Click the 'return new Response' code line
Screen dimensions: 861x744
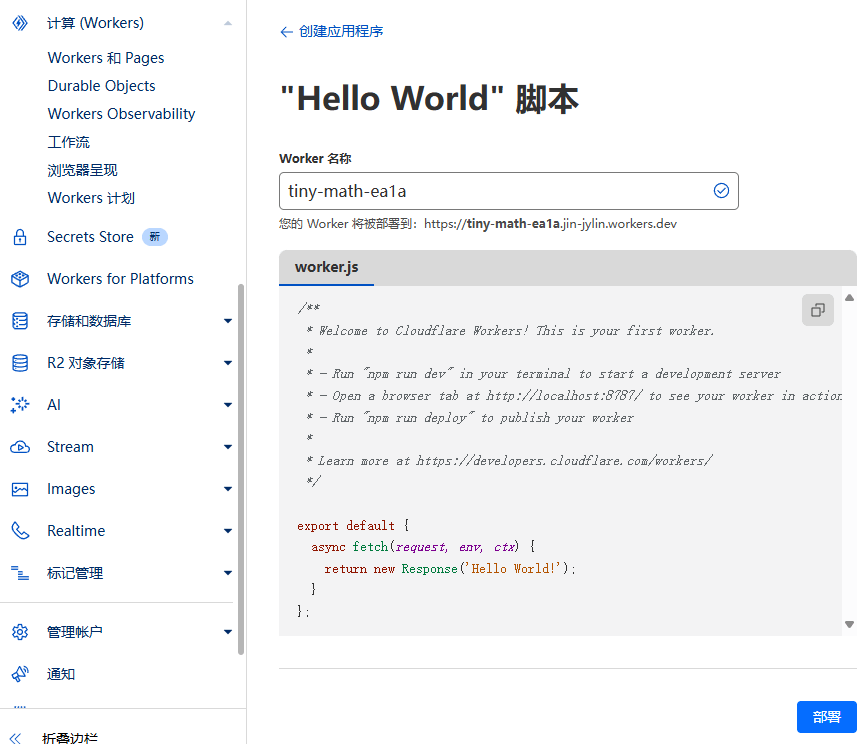coord(450,569)
